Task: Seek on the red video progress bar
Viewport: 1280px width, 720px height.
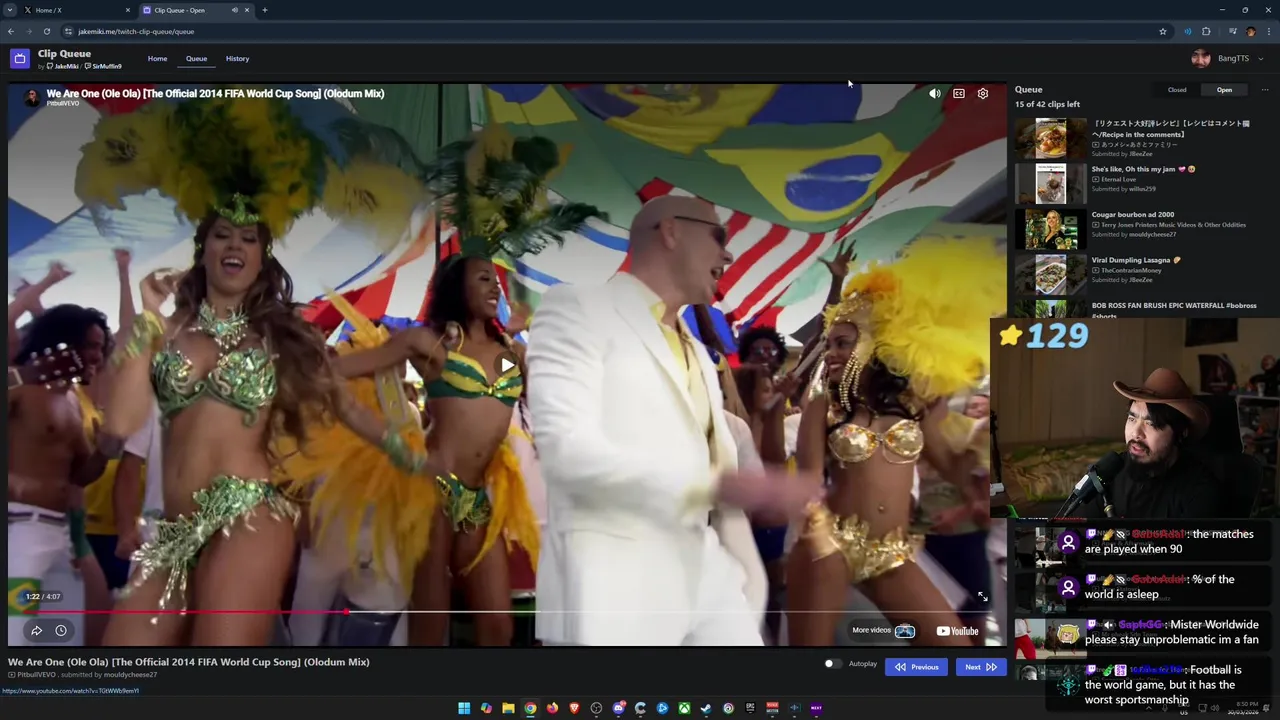Action: point(507,611)
